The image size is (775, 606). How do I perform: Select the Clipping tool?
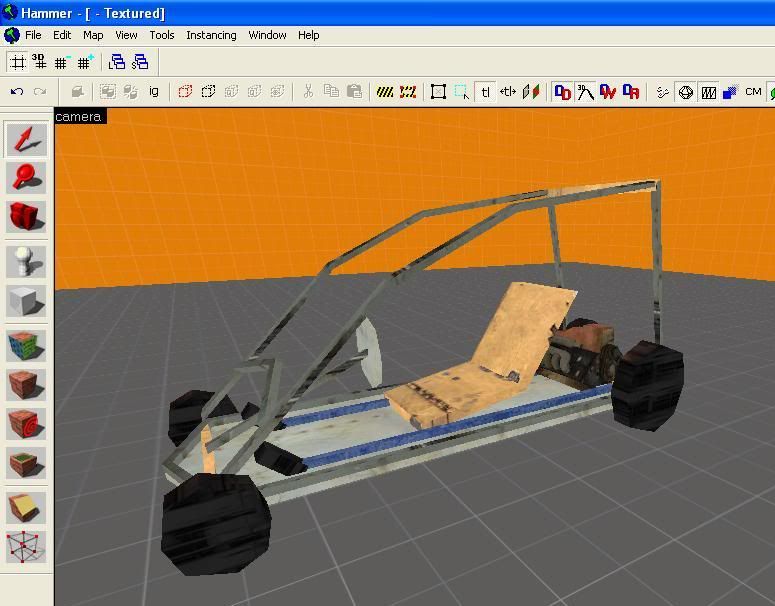(27, 509)
